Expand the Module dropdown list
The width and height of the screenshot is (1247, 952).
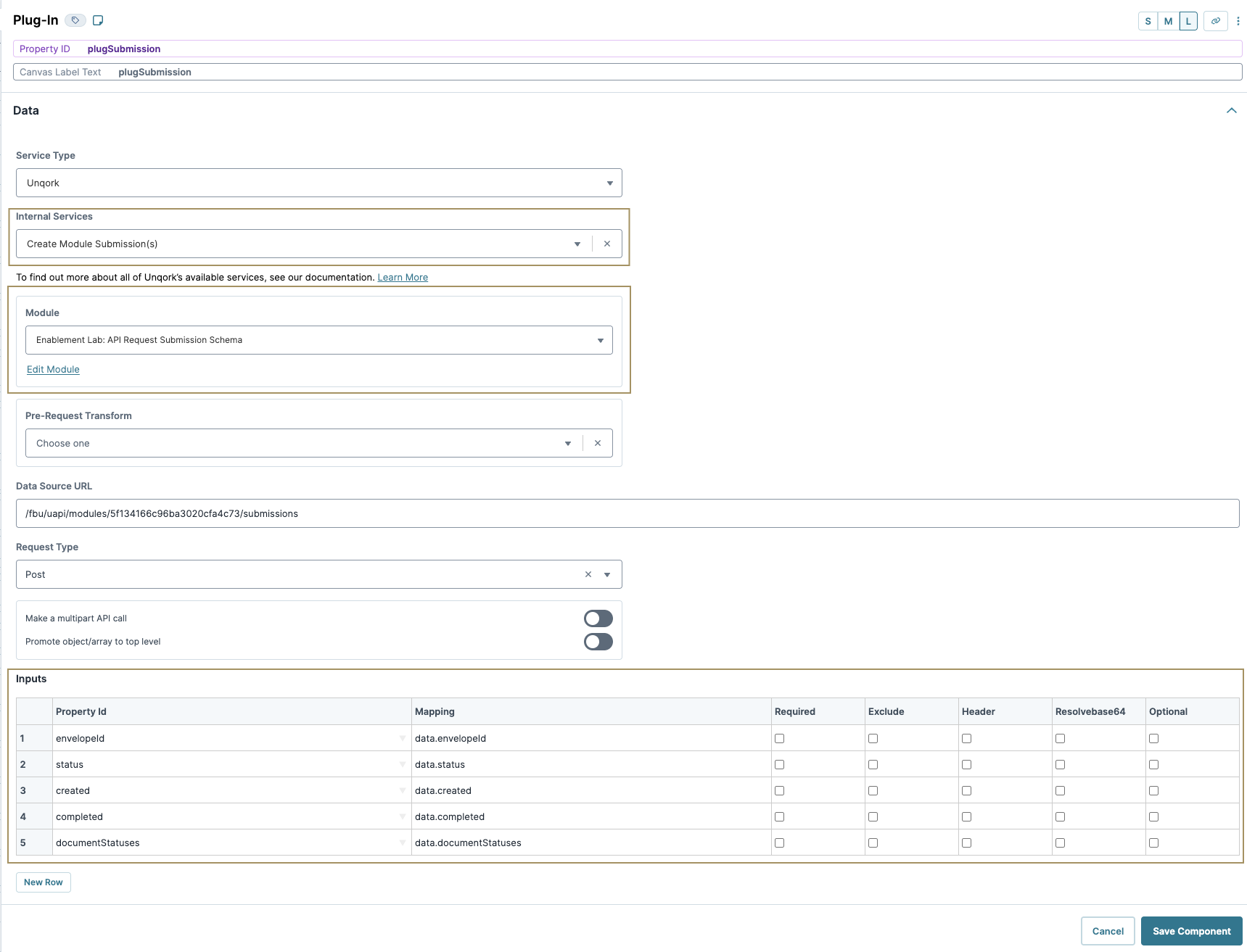(x=600, y=339)
